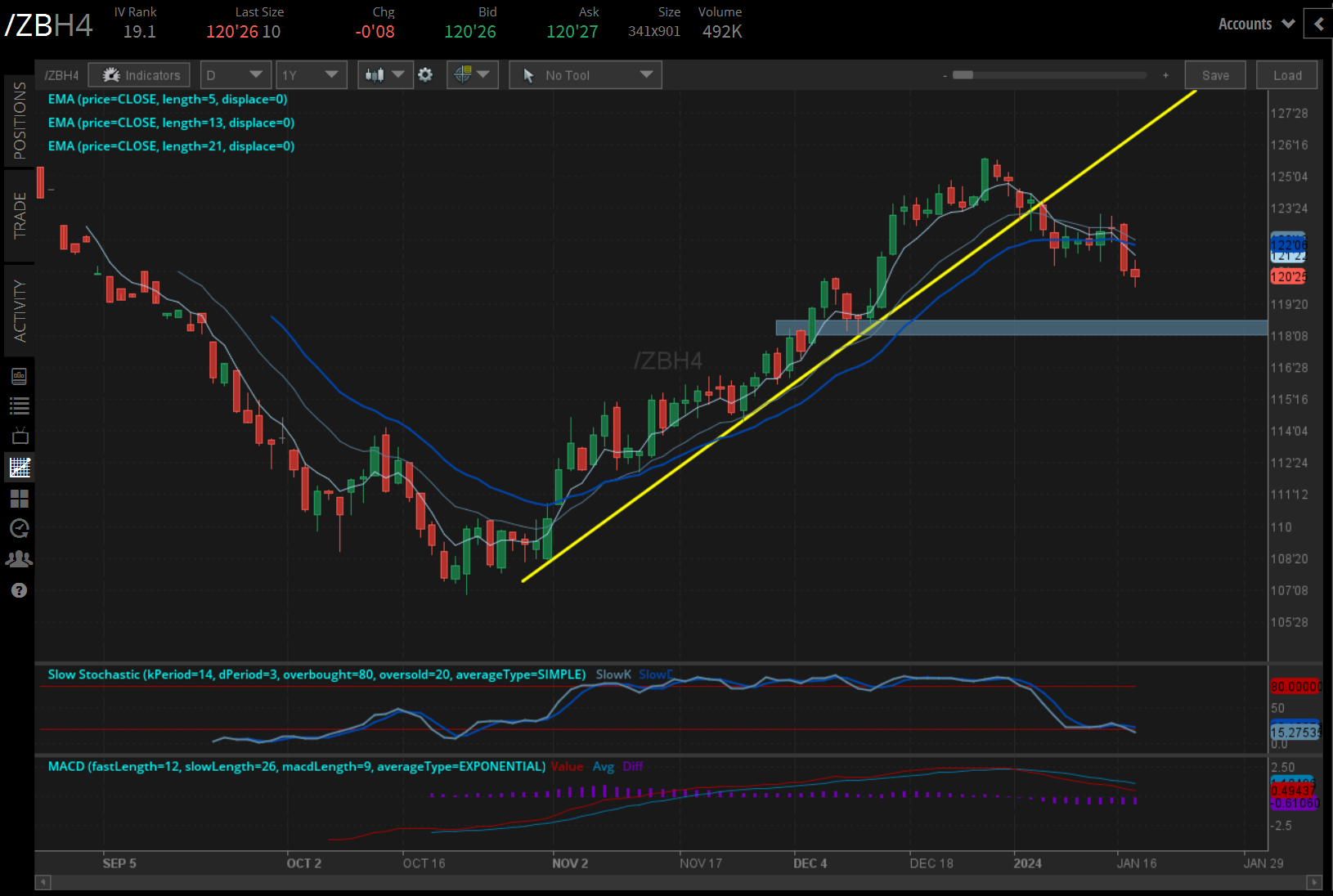Select the EMA length=21 study label
The width and height of the screenshot is (1333, 896).
coord(171,146)
